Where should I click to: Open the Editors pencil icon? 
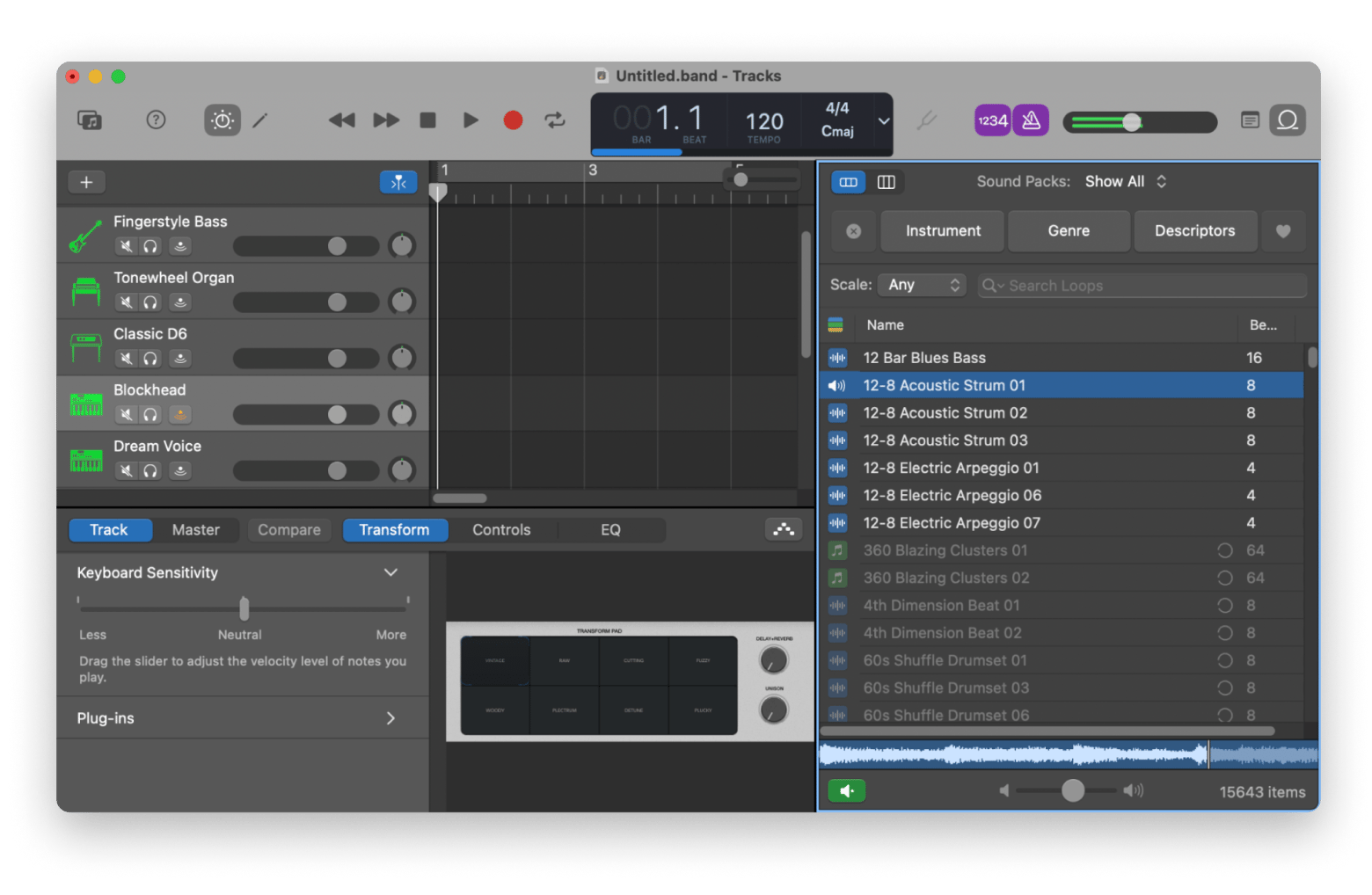(x=260, y=120)
